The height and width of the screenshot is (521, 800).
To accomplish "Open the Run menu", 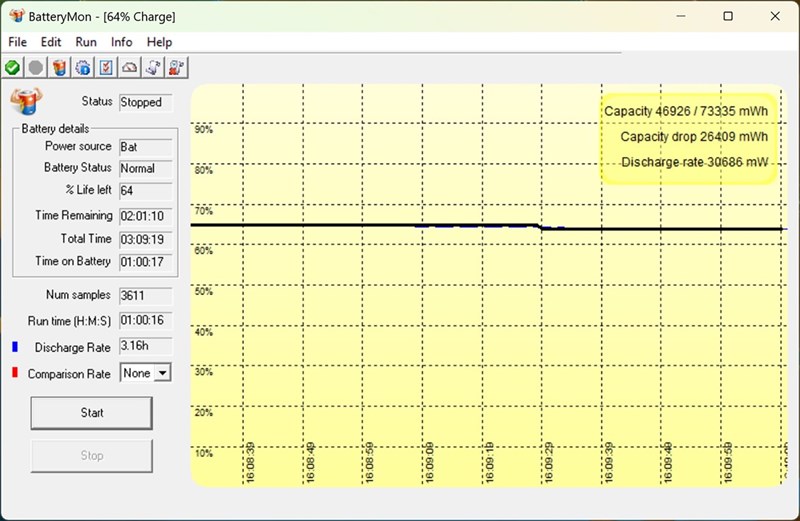I will pyautogui.click(x=86, y=42).
